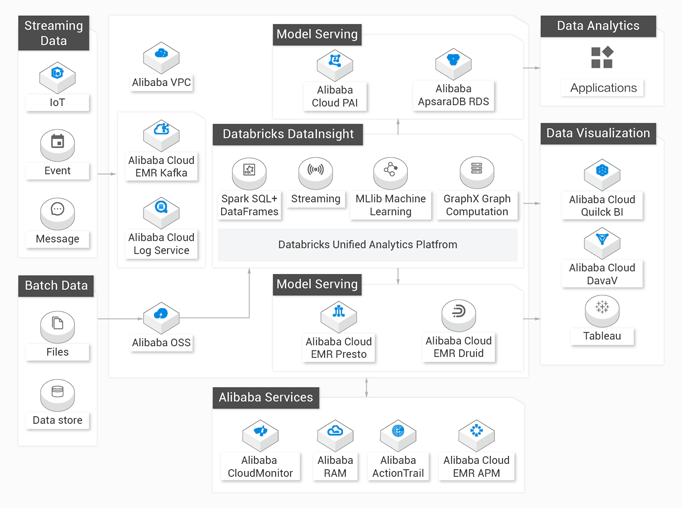Click the Databricks DataInsight header
682x508 pixels.
[x=288, y=134]
